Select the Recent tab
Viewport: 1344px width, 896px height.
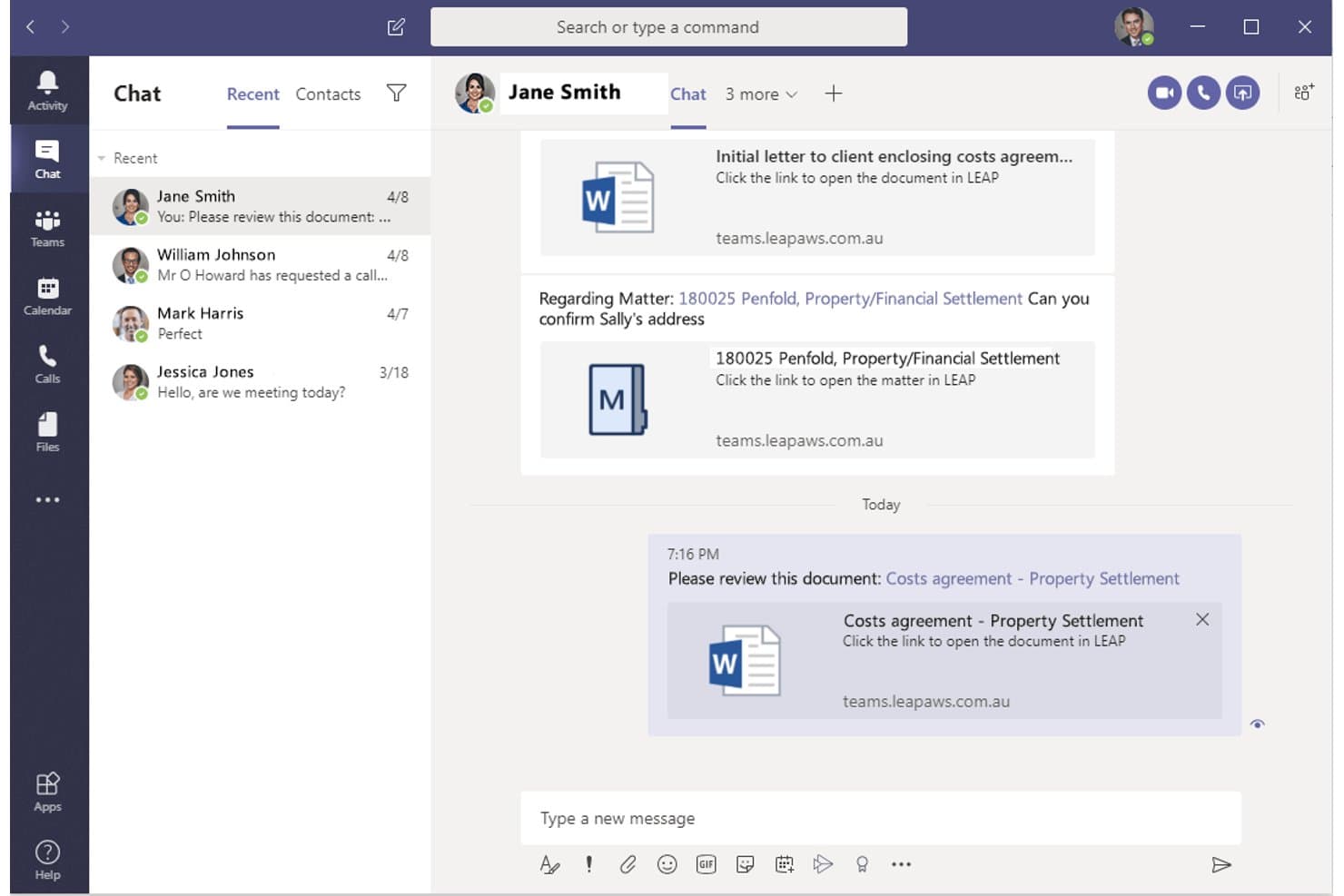pos(252,94)
